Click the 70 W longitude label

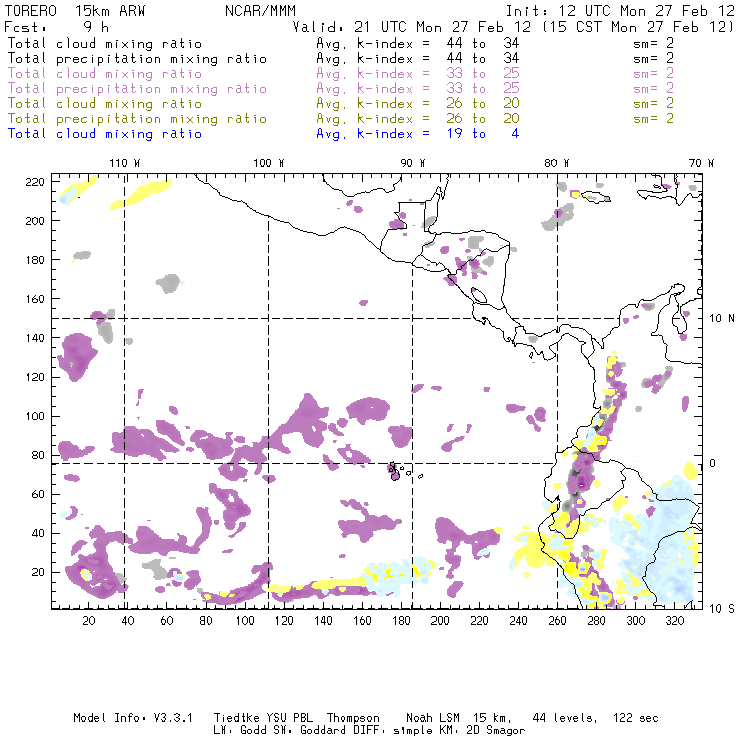point(703,162)
